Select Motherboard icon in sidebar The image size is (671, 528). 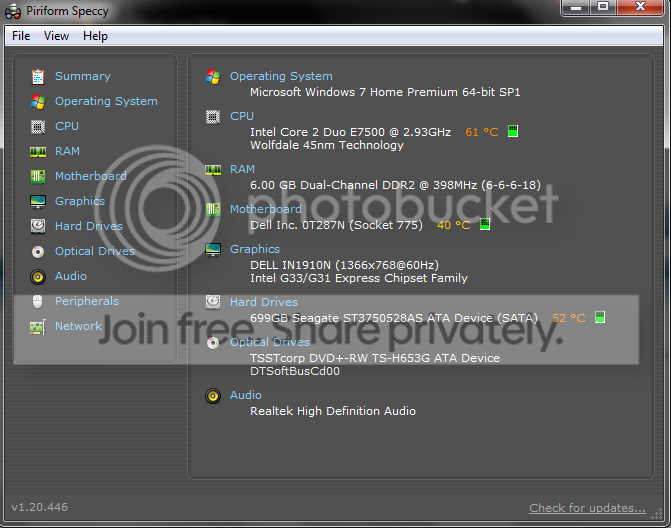(38, 176)
